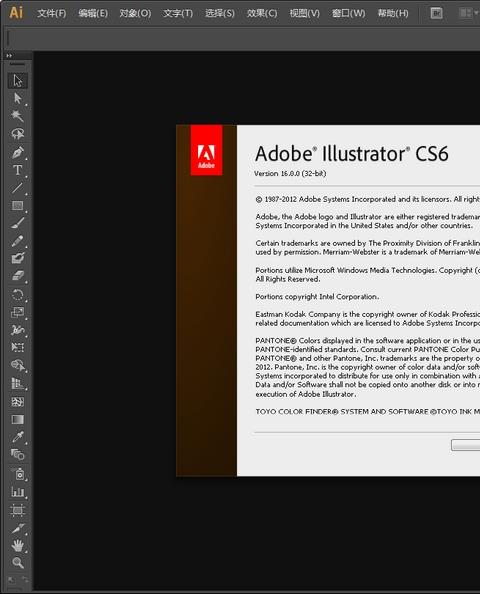Image resolution: width=480 pixels, height=594 pixels.
Task: Select the Perspective Grid tool
Action: [17, 383]
